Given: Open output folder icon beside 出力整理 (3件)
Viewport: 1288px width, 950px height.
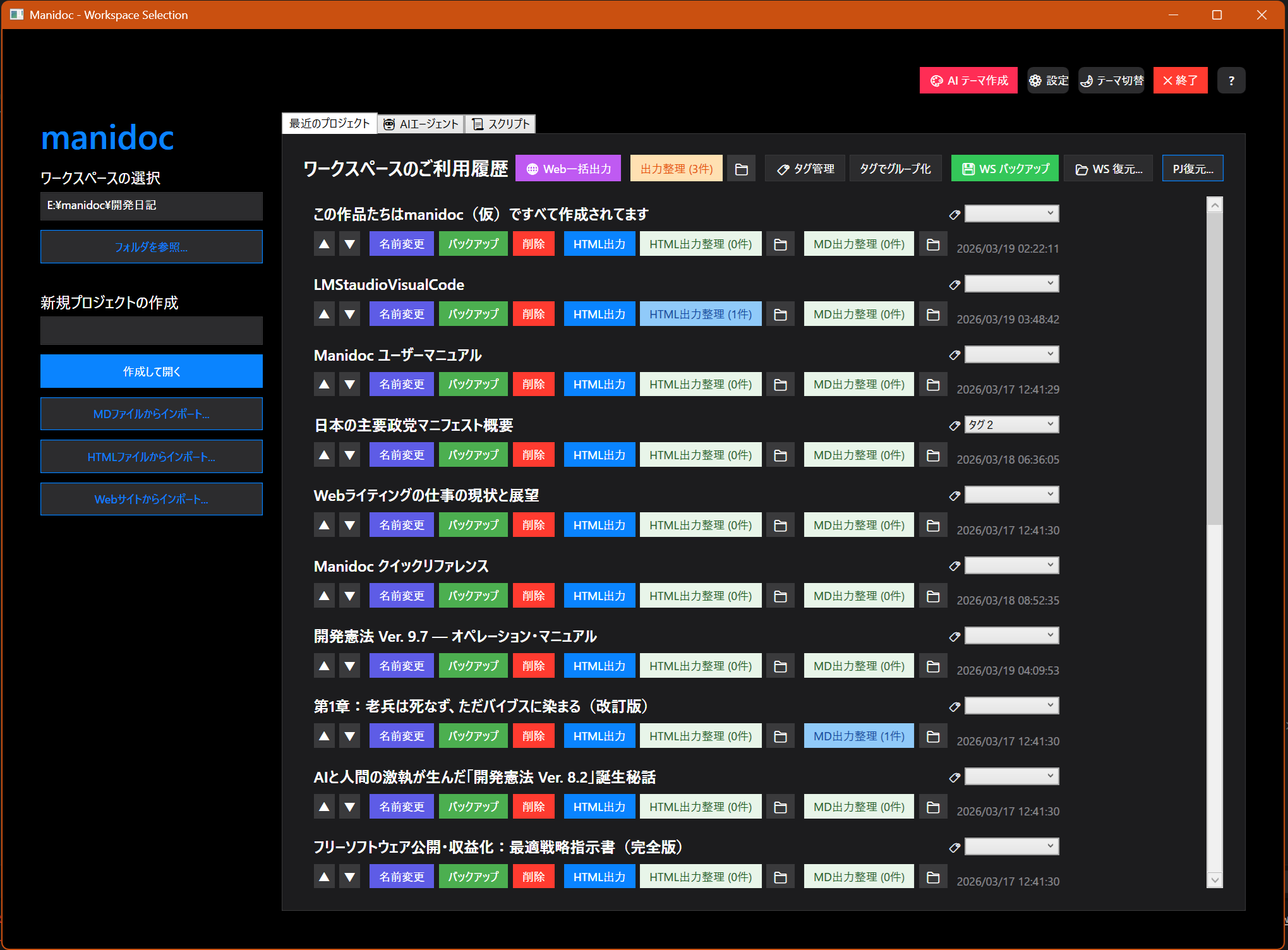Looking at the screenshot, I should (x=741, y=169).
